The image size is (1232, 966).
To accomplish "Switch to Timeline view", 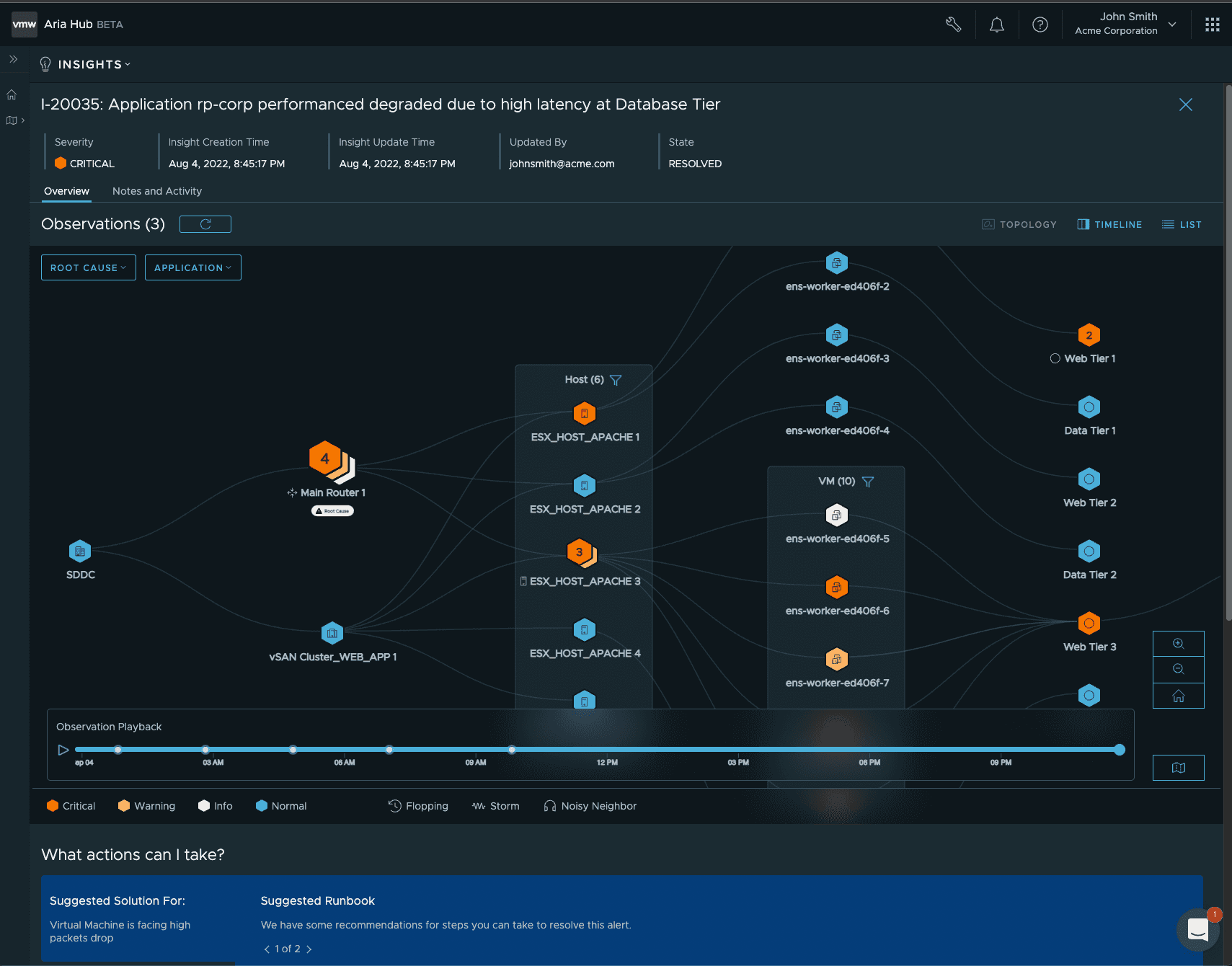I will (1109, 225).
